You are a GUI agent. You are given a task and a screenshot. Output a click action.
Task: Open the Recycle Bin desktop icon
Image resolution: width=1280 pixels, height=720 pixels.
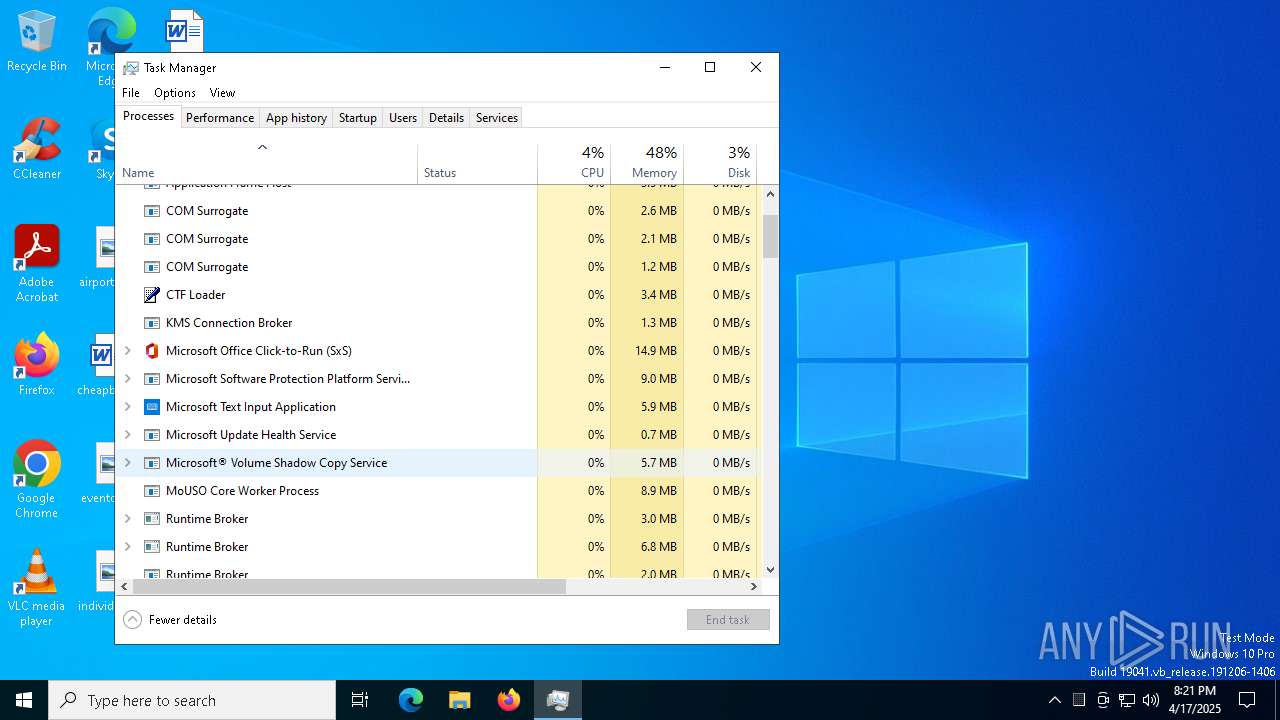(37, 42)
